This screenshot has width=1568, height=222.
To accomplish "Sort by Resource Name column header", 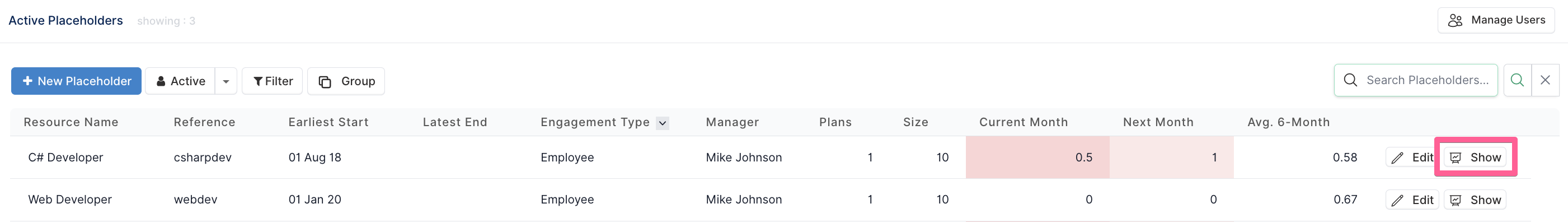I will click(x=71, y=122).
